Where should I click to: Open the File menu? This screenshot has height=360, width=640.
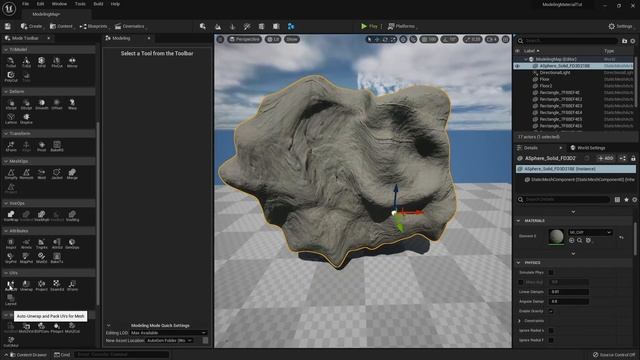25,4
